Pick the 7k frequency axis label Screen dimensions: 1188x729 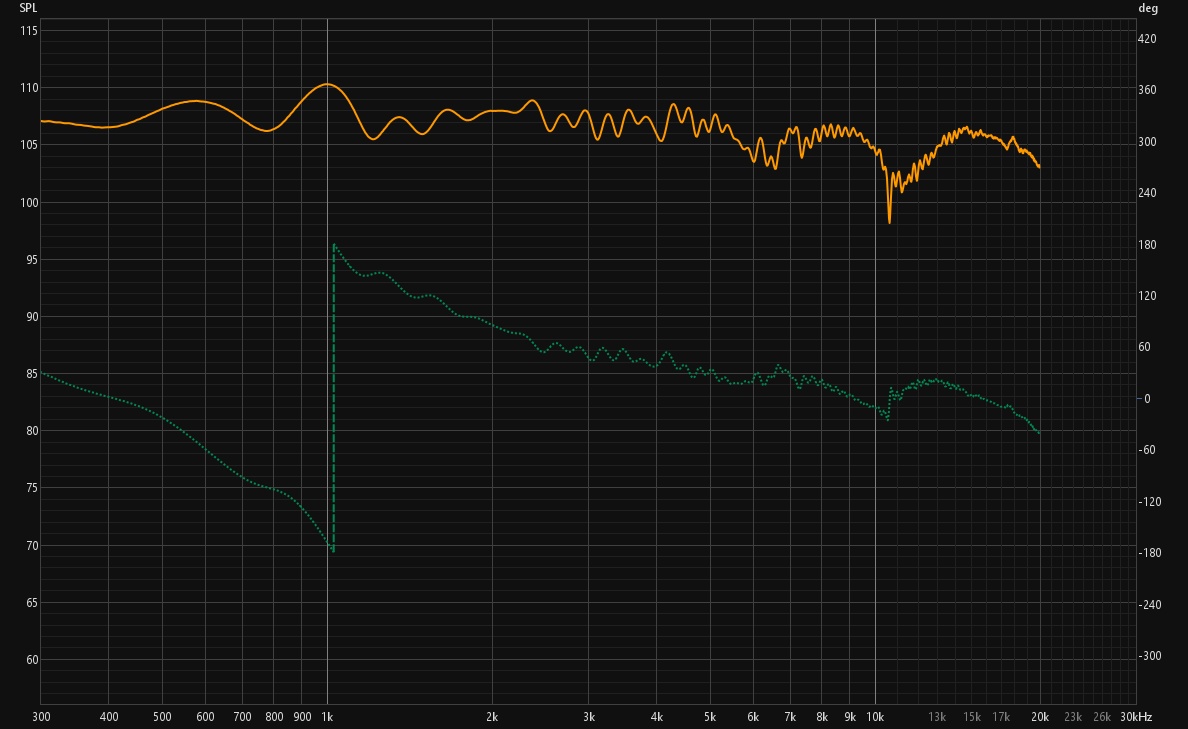(x=790, y=717)
